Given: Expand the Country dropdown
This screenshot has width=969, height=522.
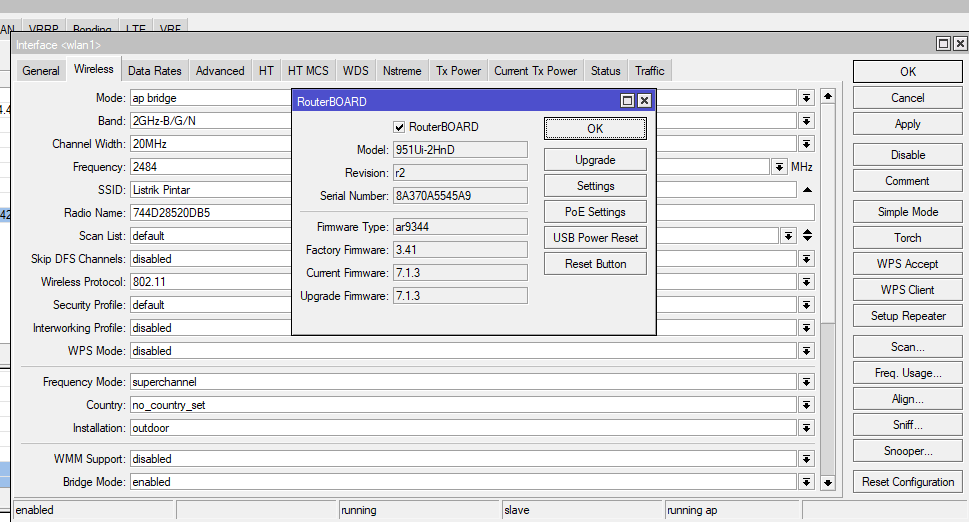Looking at the screenshot, I should (806, 405).
